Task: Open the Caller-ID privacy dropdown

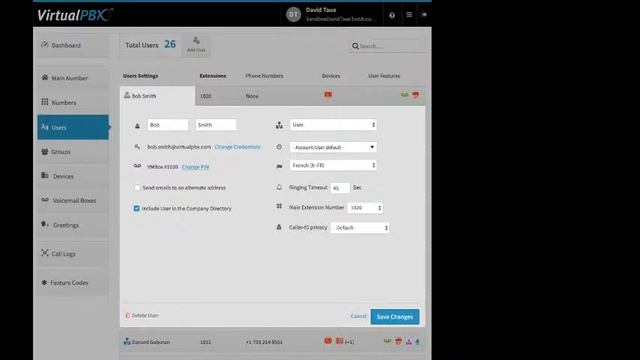Action: (x=360, y=228)
